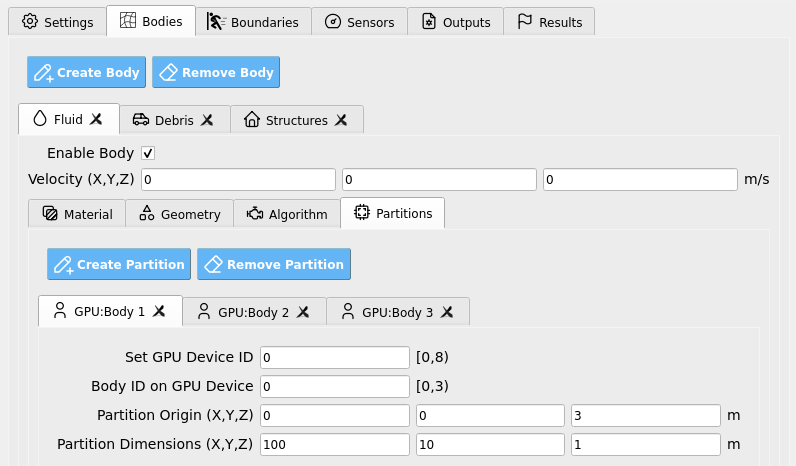Click the Velocity X input field
796x466 pixels.
tap(238, 180)
